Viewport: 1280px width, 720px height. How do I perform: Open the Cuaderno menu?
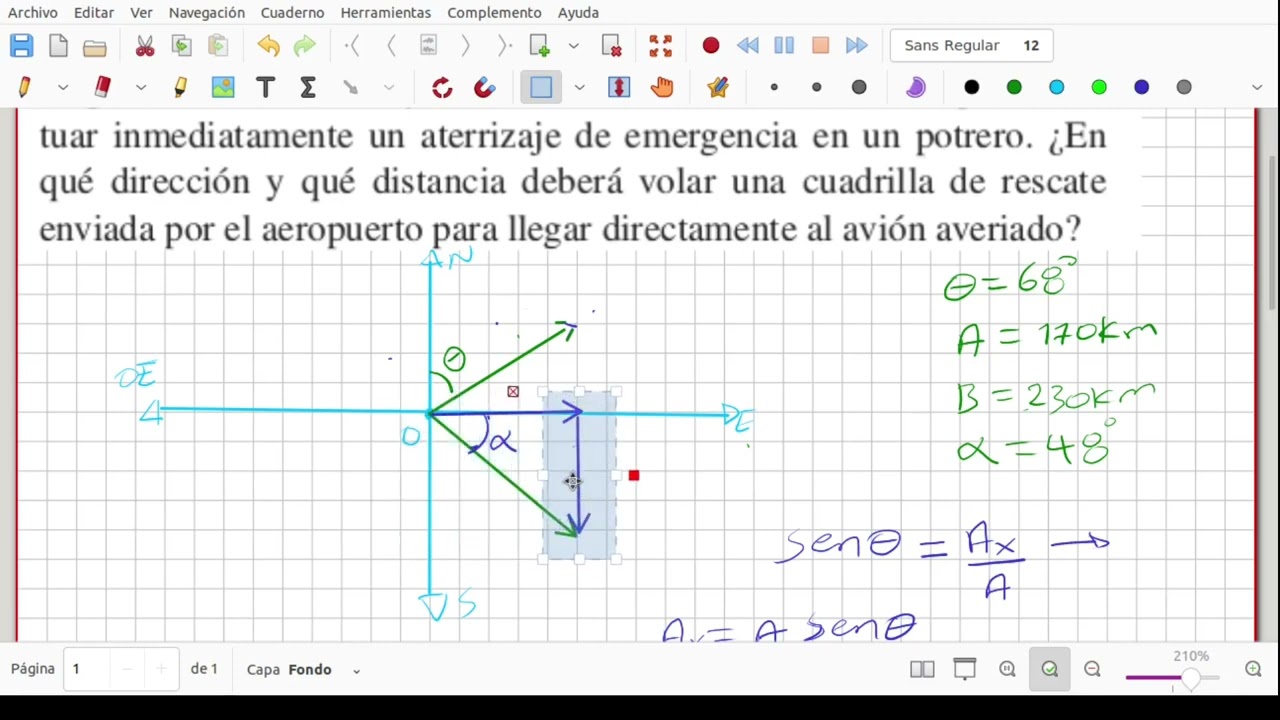click(292, 12)
